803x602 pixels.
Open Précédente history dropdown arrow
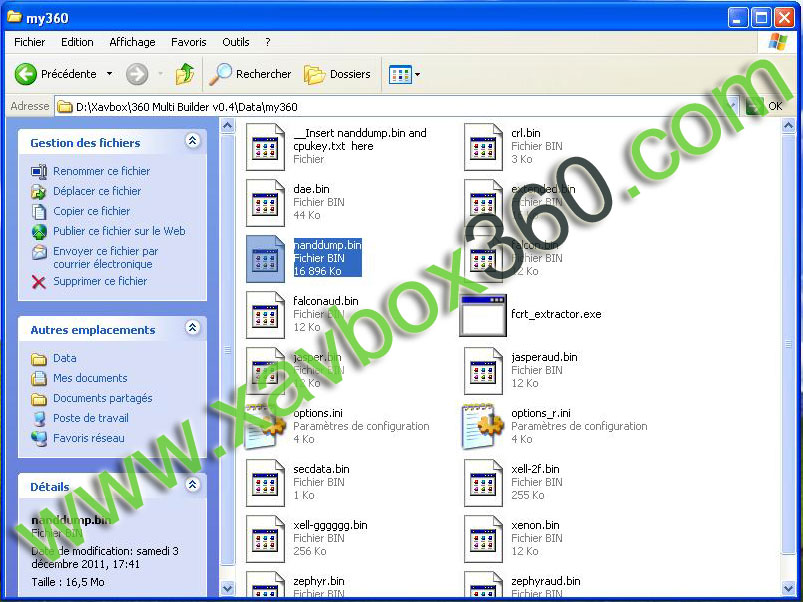coord(109,74)
